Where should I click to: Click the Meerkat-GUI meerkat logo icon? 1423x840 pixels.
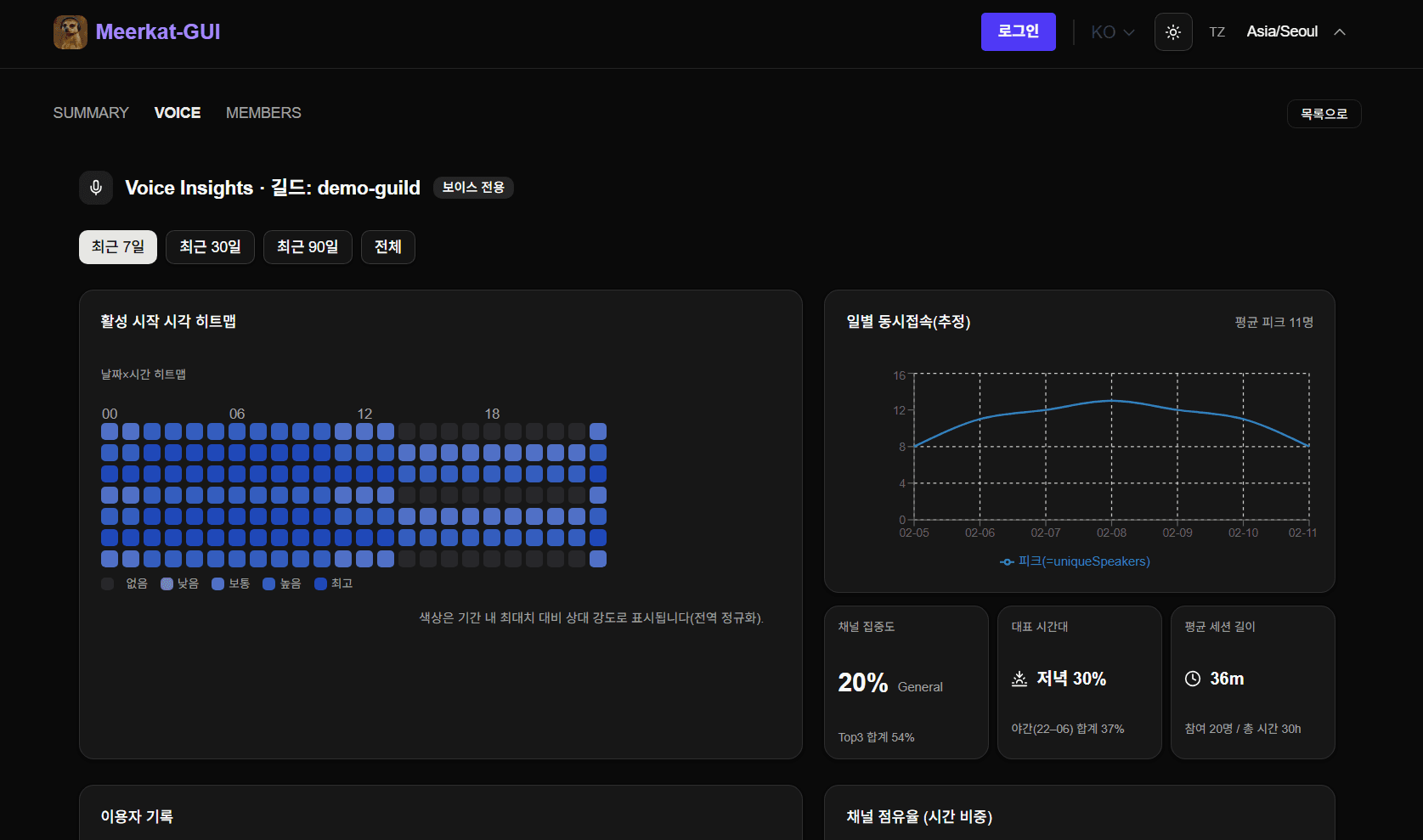[x=71, y=31]
